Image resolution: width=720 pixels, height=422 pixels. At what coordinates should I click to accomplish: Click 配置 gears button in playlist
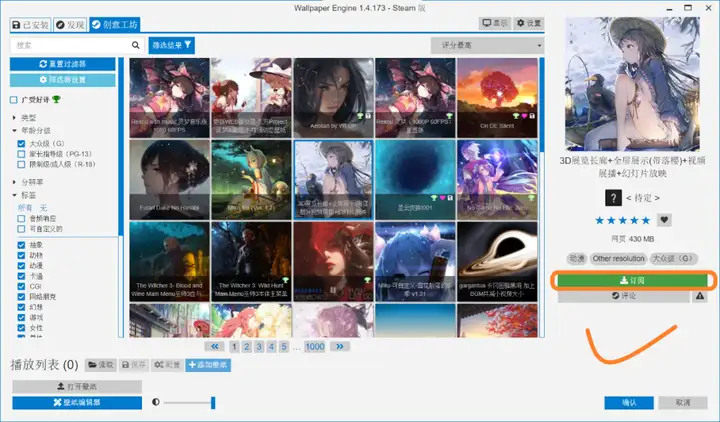click(167, 365)
